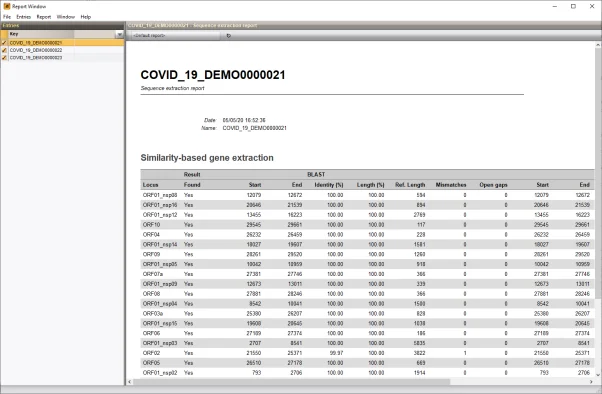The height and width of the screenshot is (394, 602).
Task: Click the scroll left arrow
Action: [x=129, y=382]
